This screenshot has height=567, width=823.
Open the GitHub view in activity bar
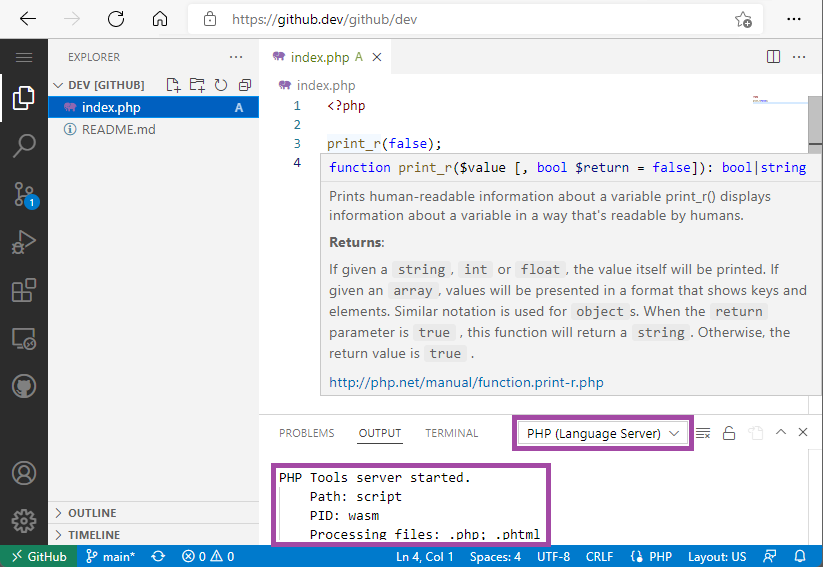point(24,386)
